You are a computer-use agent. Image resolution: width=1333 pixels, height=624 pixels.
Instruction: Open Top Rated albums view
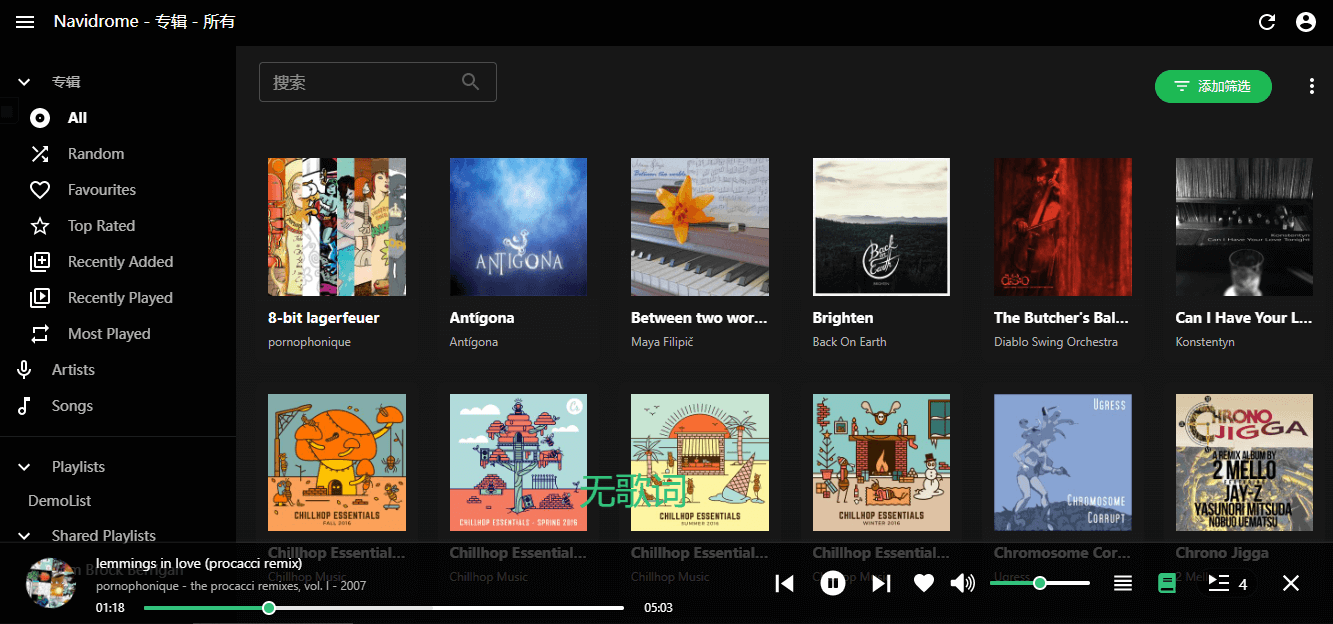pyautogui.click(x=101, y=226)
